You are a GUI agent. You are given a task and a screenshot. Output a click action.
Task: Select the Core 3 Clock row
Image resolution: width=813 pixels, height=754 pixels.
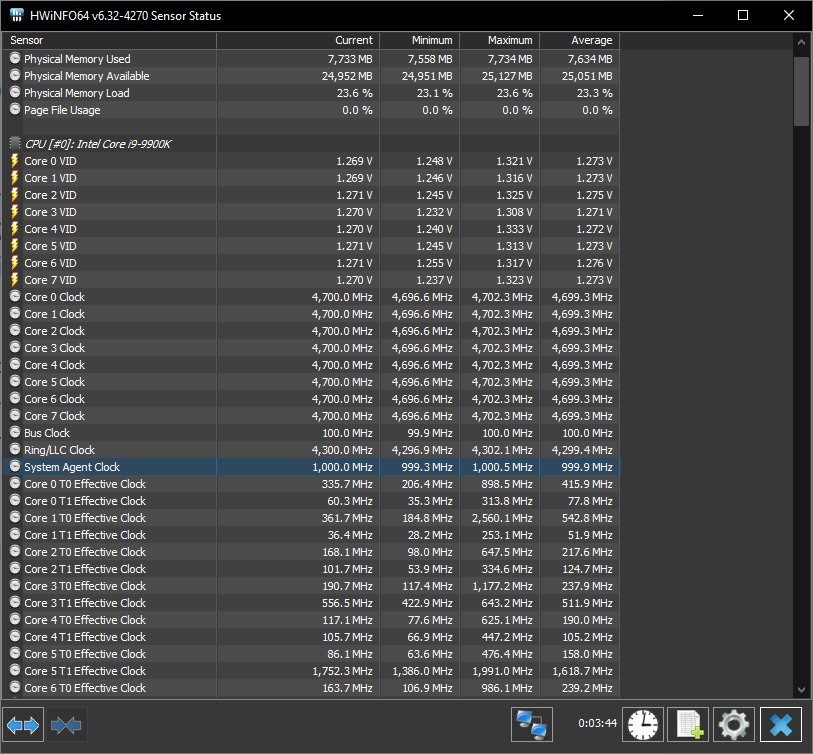[311, 348]
